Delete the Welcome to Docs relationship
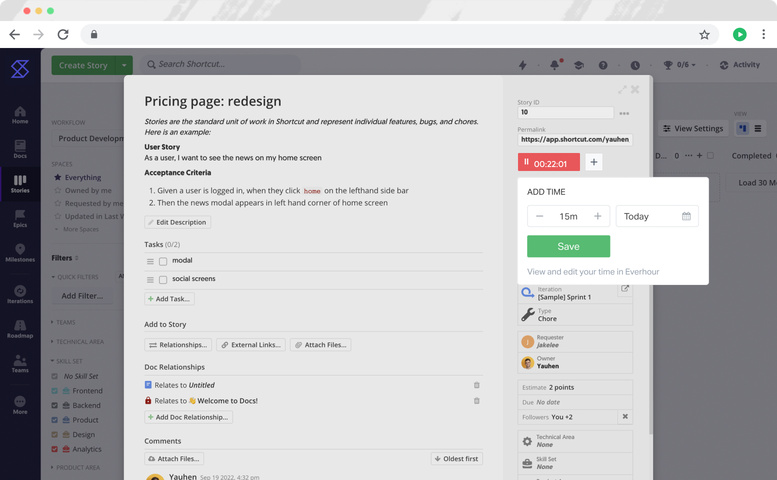 476,401
